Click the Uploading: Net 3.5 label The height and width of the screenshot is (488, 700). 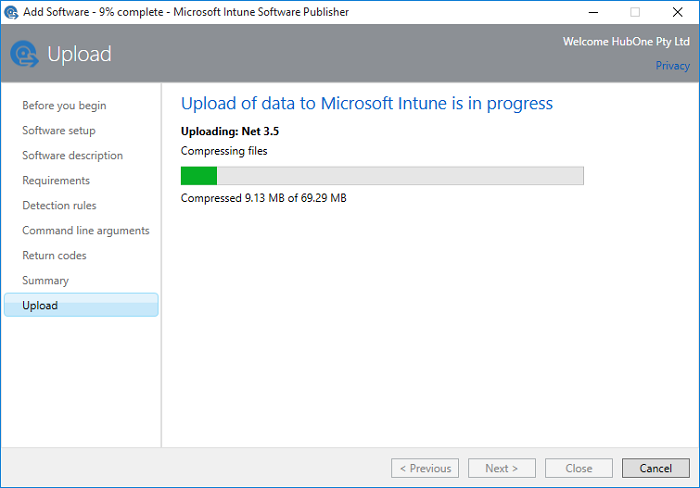pyautogui.click(x=230, y=131)
